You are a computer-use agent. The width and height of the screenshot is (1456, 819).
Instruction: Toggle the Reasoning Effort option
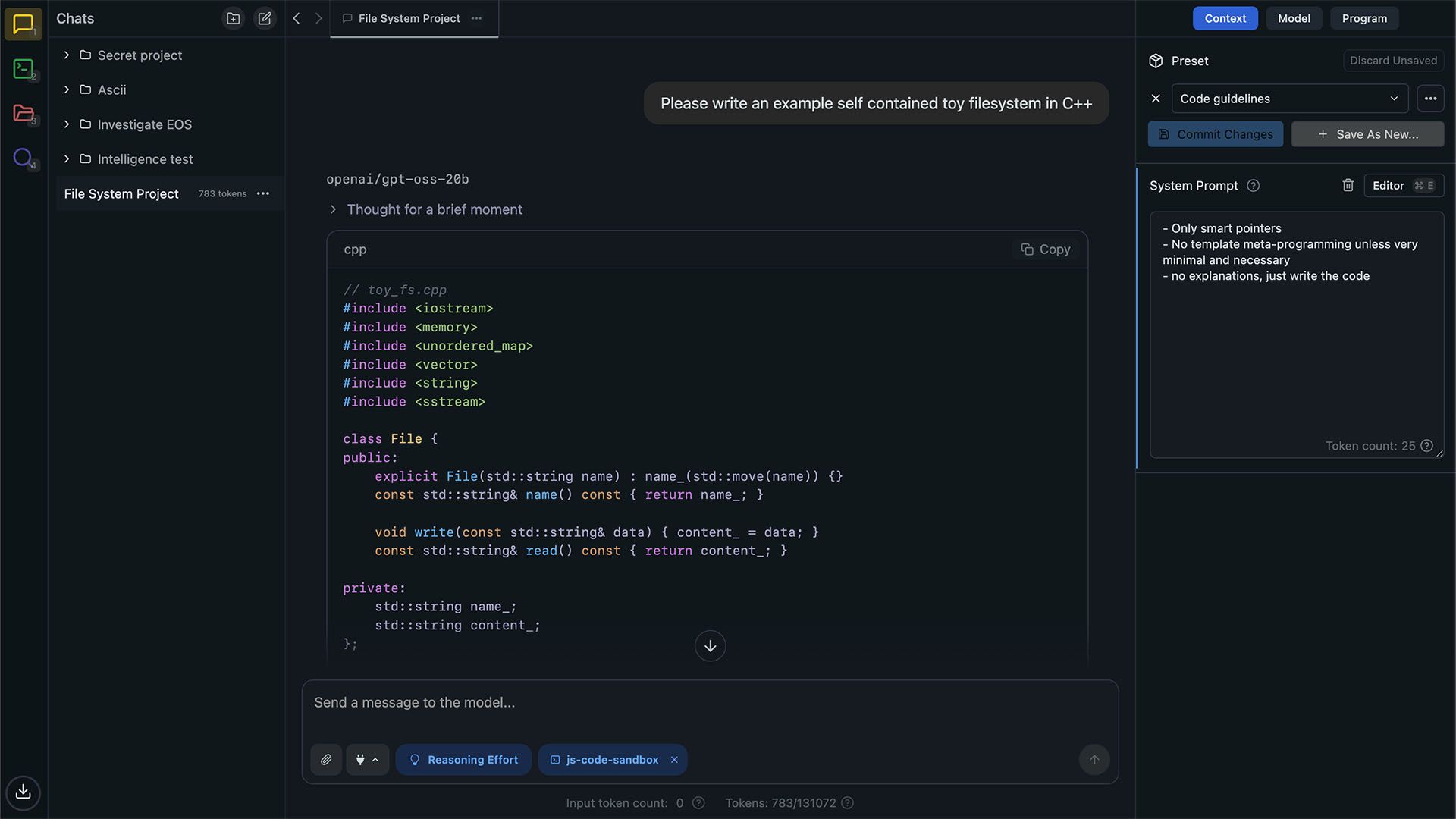(x=463, y=760)
